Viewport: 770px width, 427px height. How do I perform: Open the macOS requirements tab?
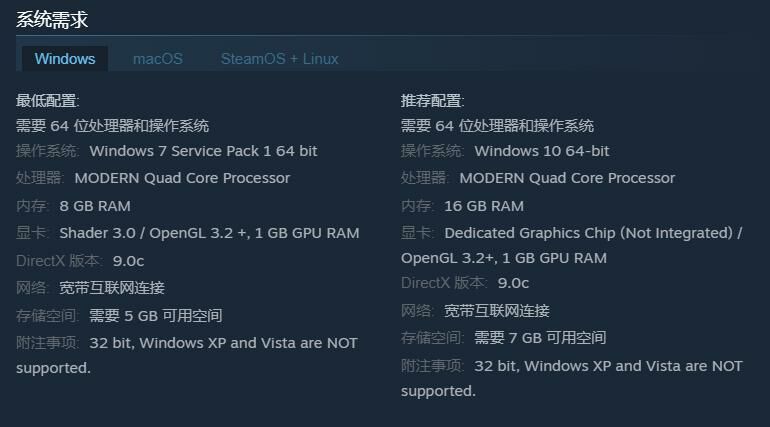click(158, 59)
